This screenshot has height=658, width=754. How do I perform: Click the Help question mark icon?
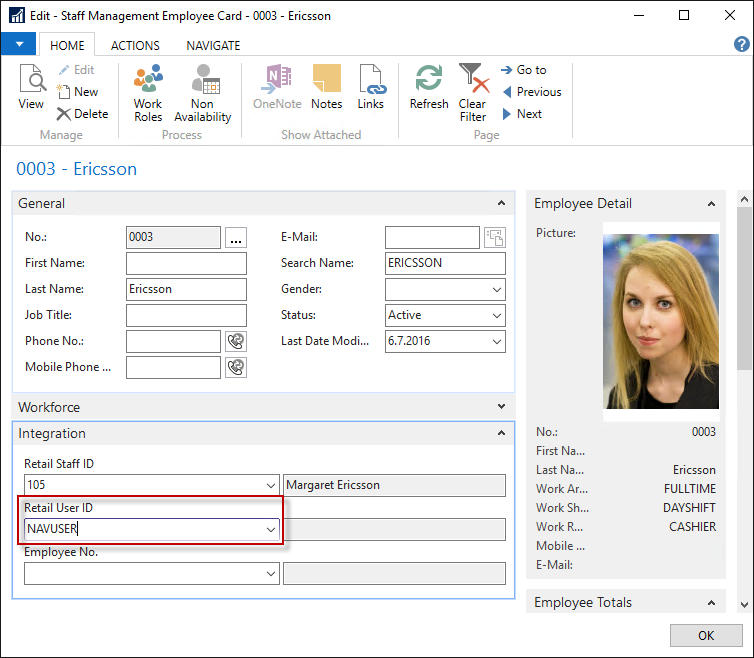741,44
